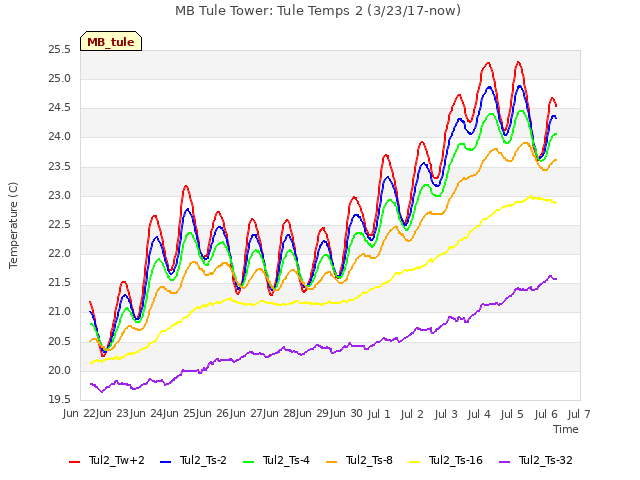The height and width of the screenshot is (480, 640).
Task: Click the 21.5 y-axis tick label
Action: [x=59, y=283]
